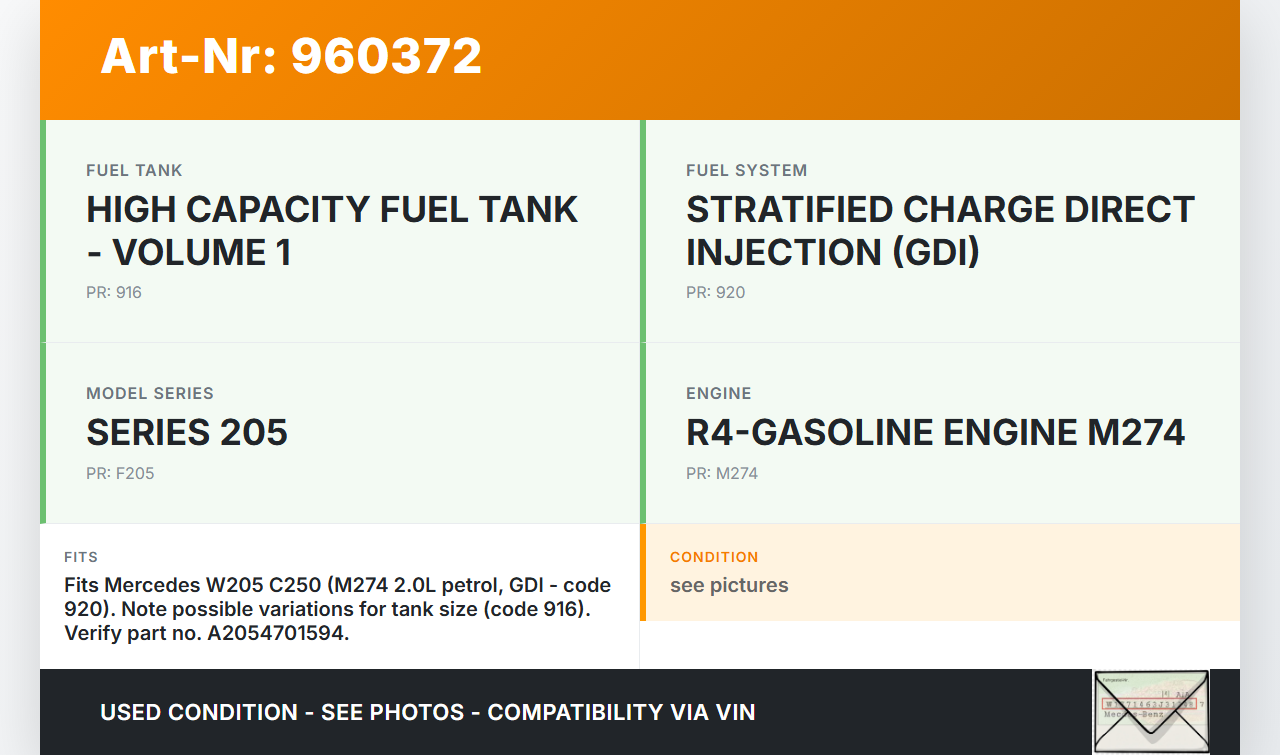Click the envelope icon over the VIN thumbnail
The height and width of the screenshot is (755, 1280).
coord(1151,711)
